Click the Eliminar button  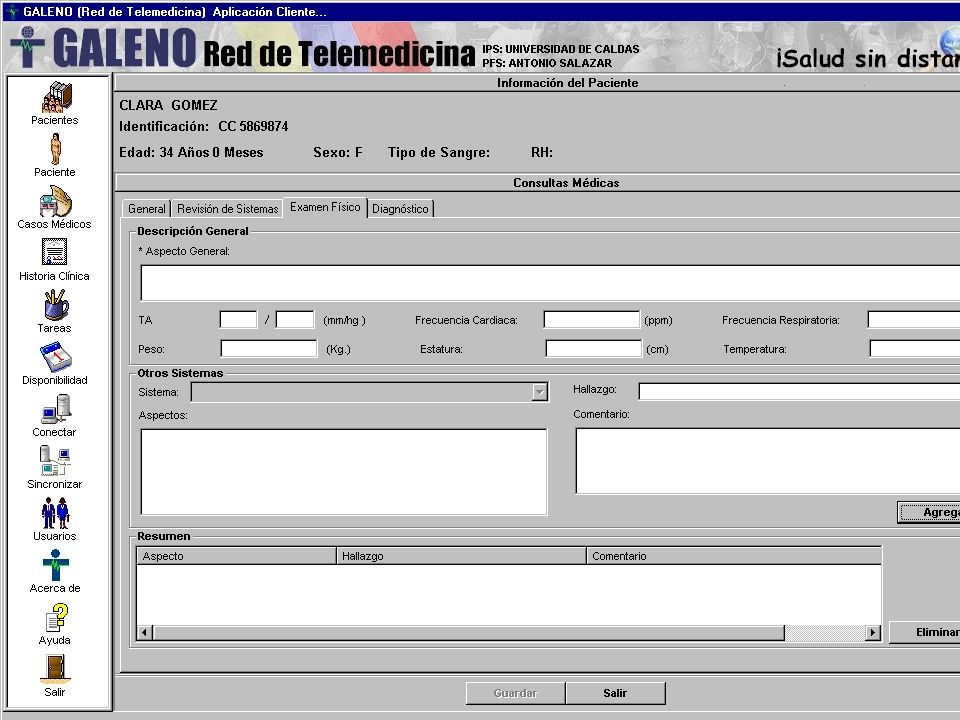pos(924,632)
